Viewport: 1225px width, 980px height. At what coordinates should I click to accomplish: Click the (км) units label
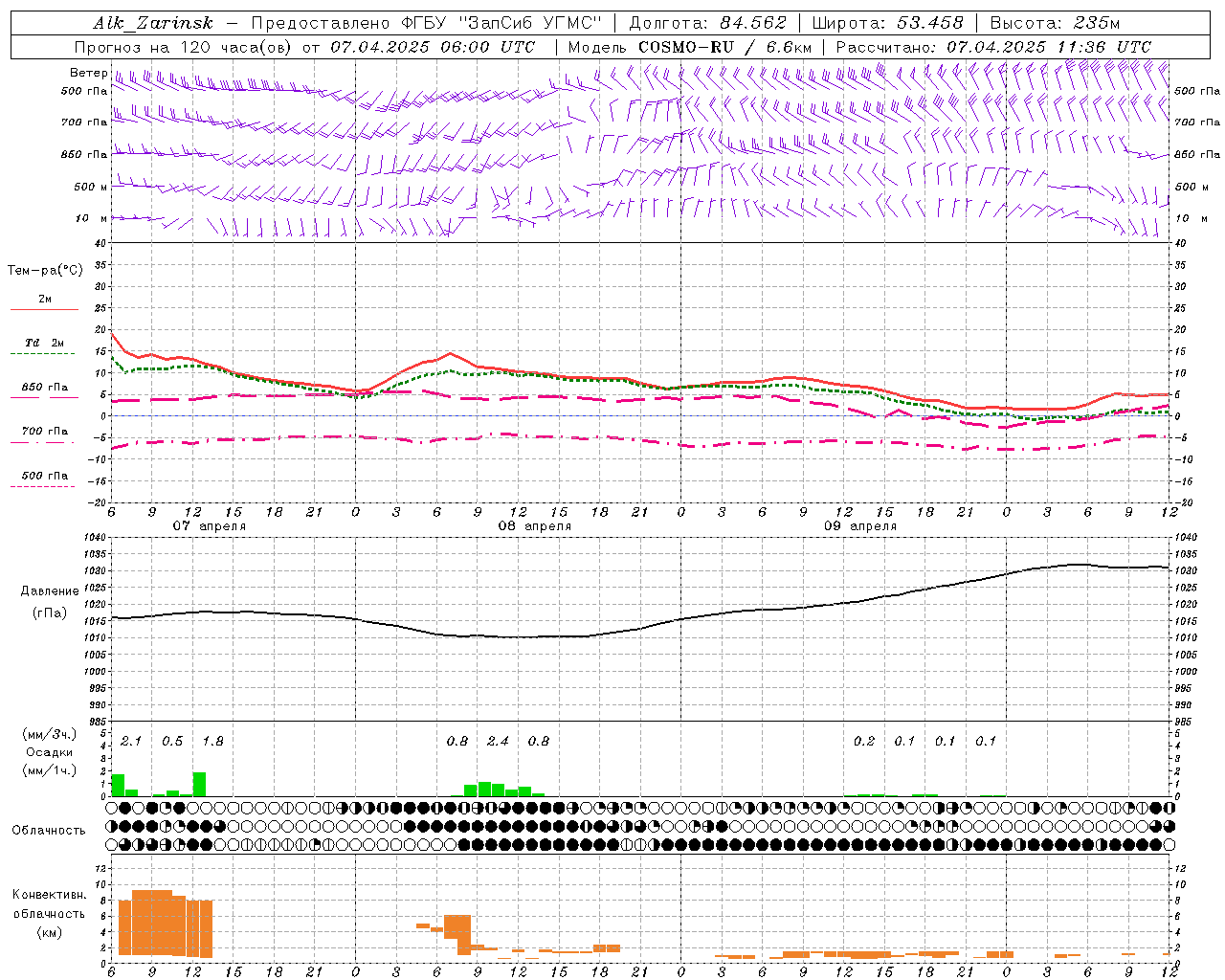(50, 932)
